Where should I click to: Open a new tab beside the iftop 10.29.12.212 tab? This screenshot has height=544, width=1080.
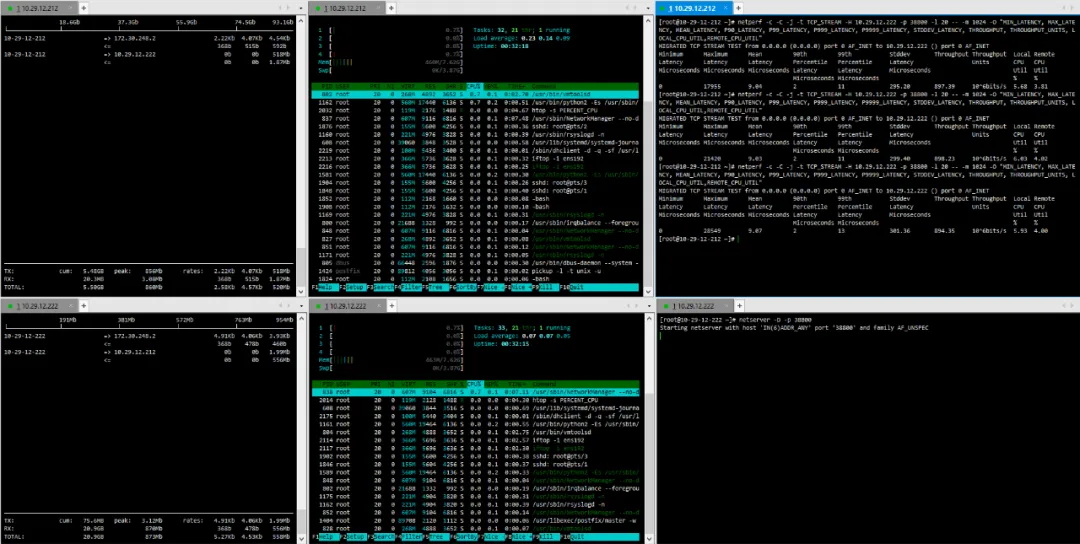tap(83, 8)
